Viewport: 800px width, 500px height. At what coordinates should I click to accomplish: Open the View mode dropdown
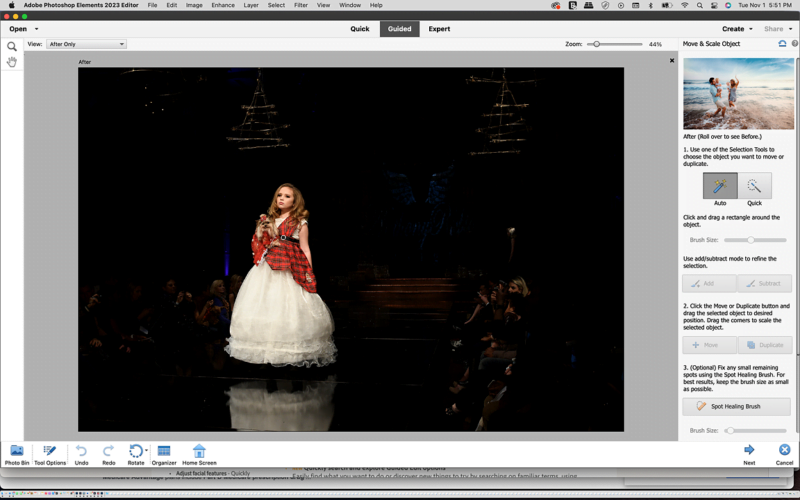coord(86,44)
